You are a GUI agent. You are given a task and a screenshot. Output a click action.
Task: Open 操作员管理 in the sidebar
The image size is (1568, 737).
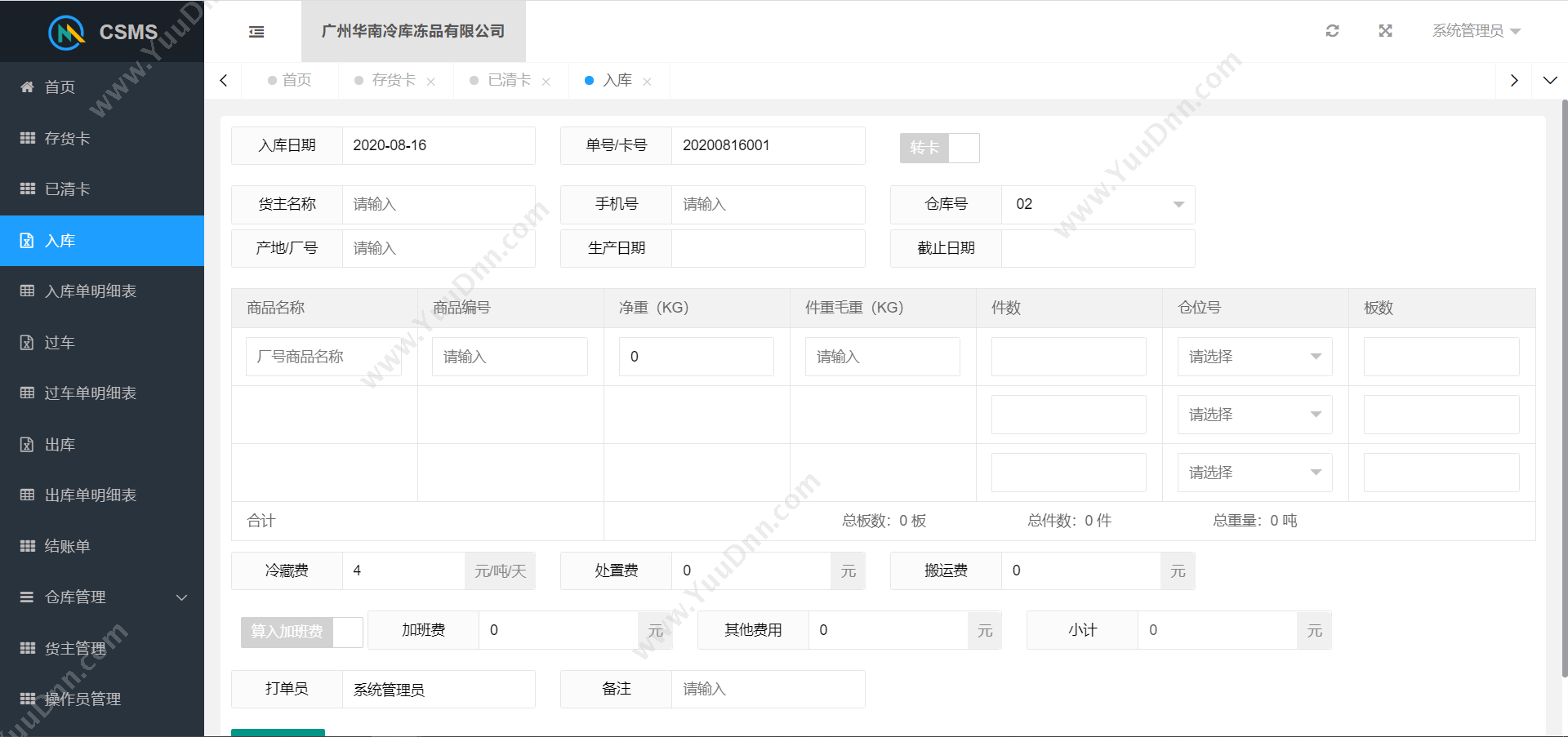102,699
